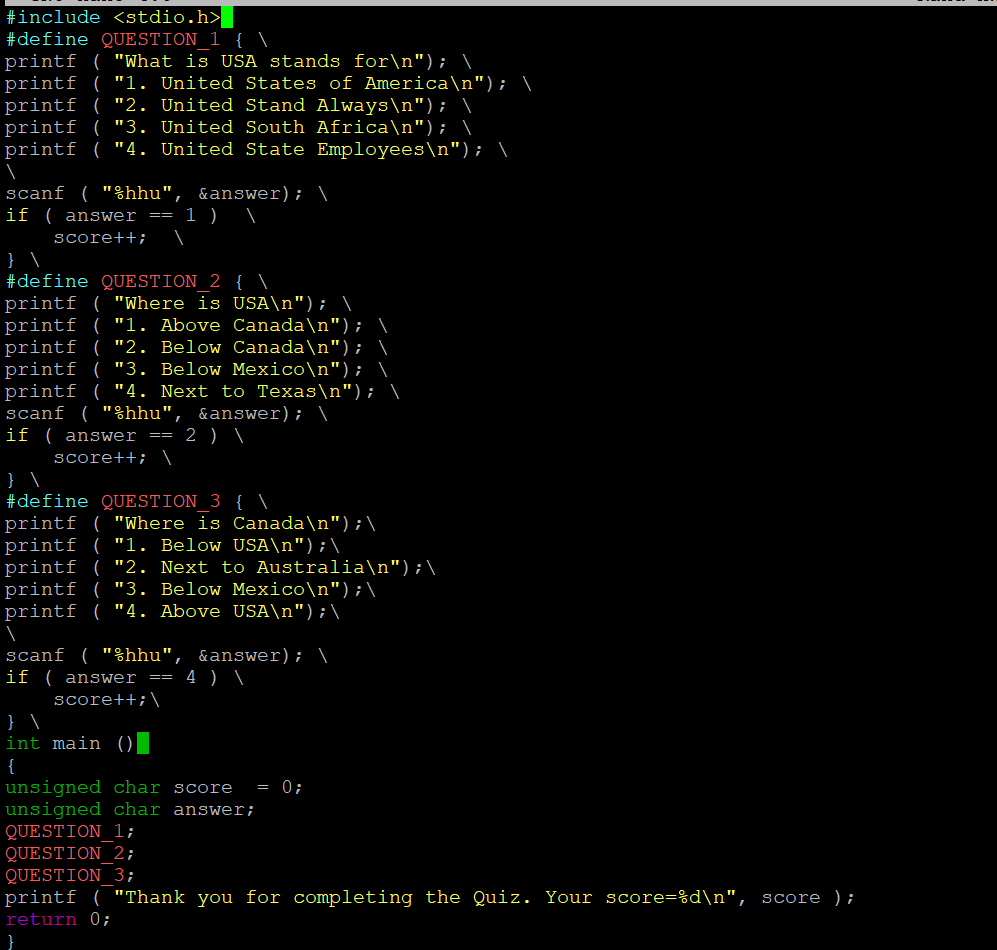Image resolution: width=997 pixels, height=950 pixels.
Task: Place cursor on the #include <stdio.h> line
Action: 110,17
